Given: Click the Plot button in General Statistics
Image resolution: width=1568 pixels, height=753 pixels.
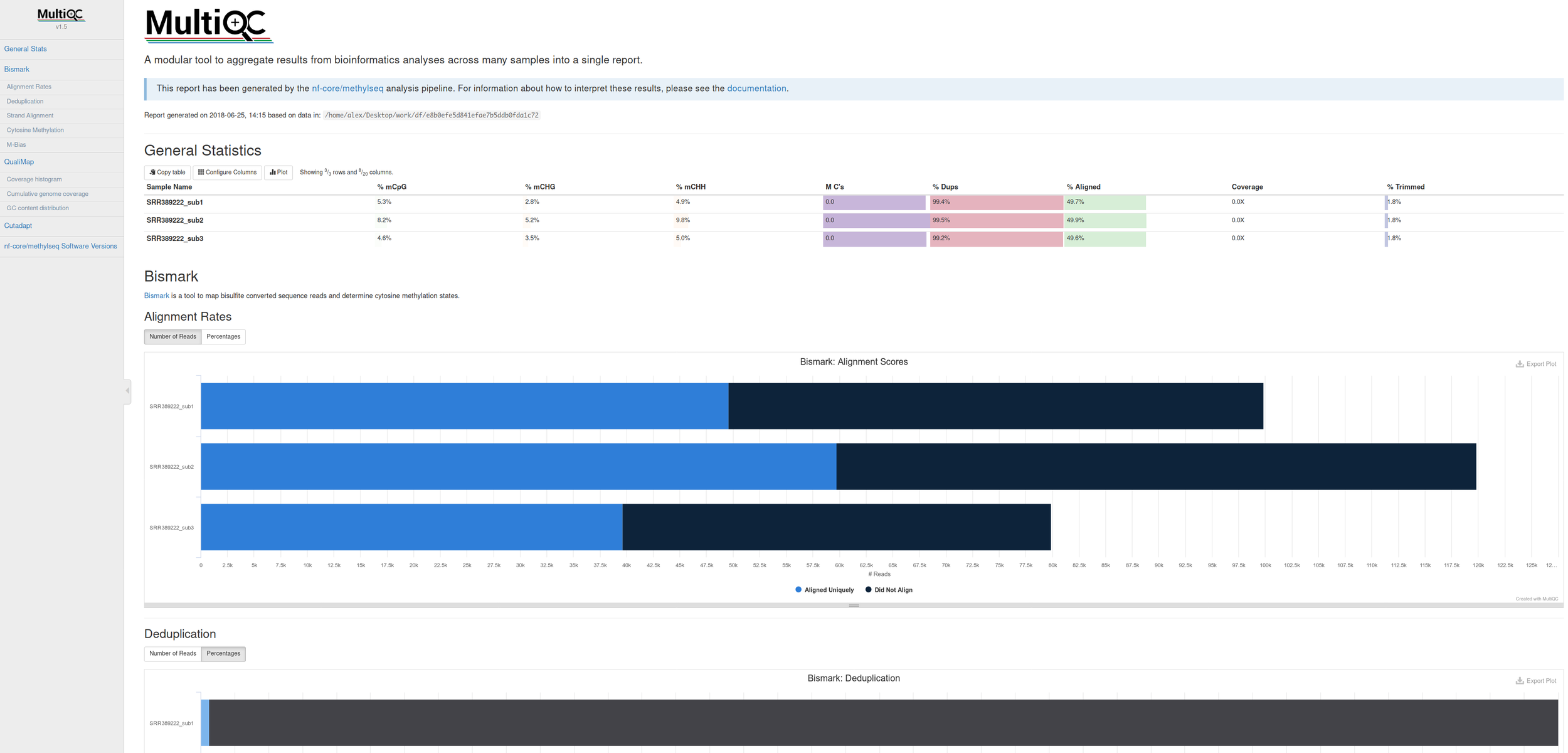Looking at the screenshot, I should [278, 173].
